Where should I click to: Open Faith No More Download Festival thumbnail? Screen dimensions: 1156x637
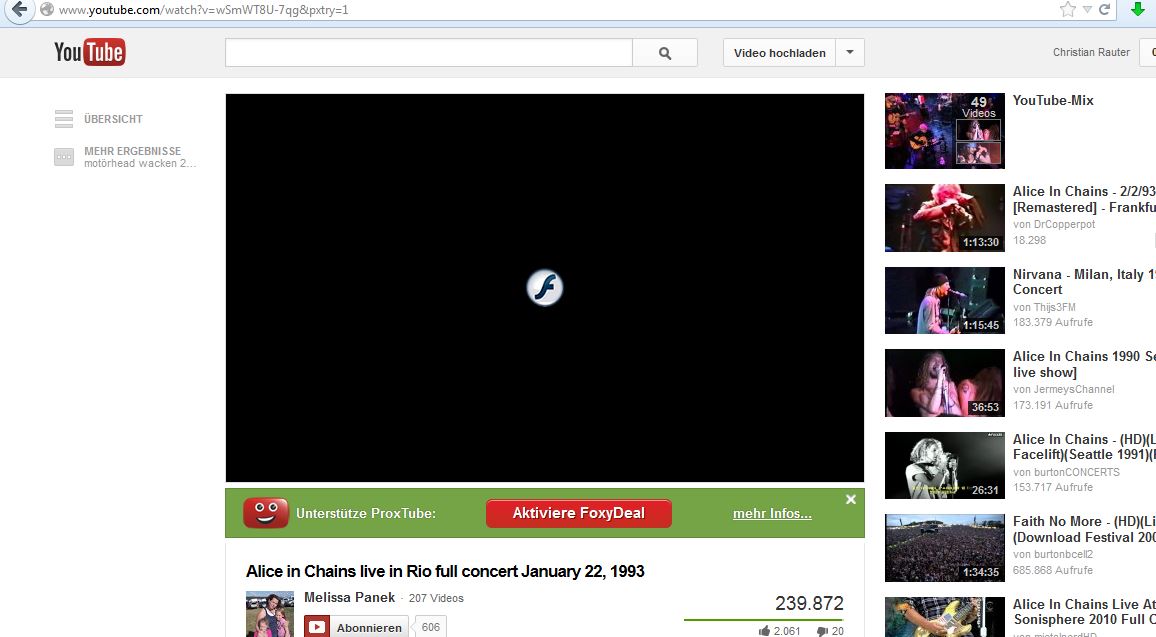(x=944, y=549)
